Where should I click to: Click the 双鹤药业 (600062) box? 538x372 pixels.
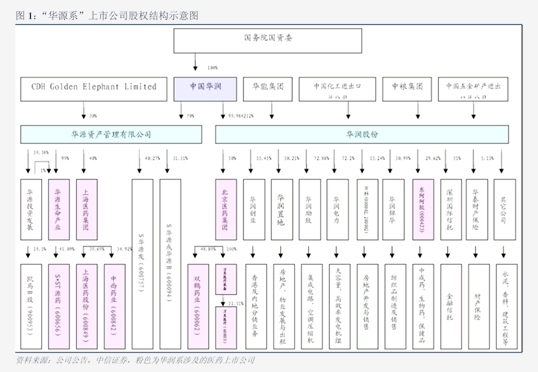pos(198,306)
